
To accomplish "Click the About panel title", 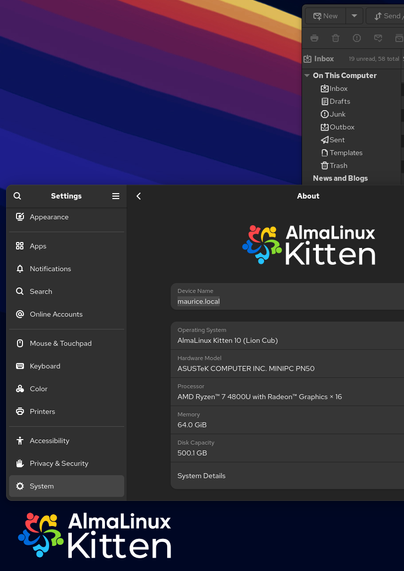I will (308, 196).
